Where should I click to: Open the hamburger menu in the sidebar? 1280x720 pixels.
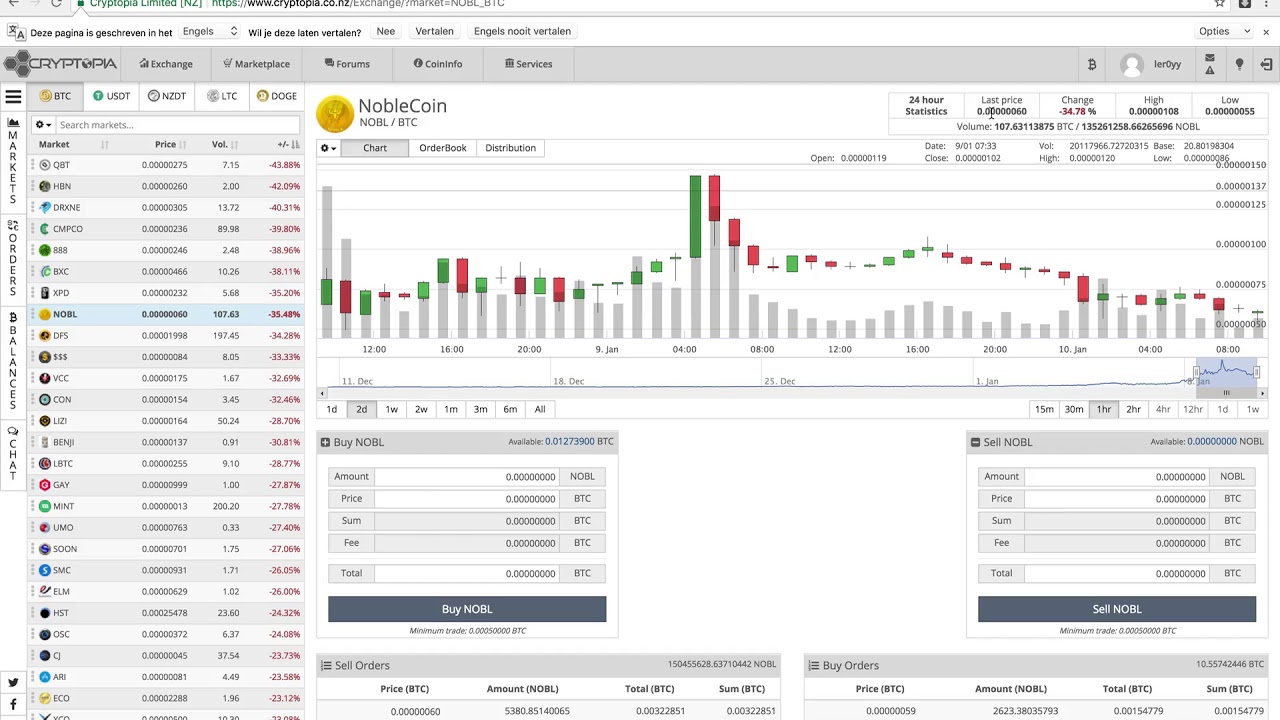[13, 97]
